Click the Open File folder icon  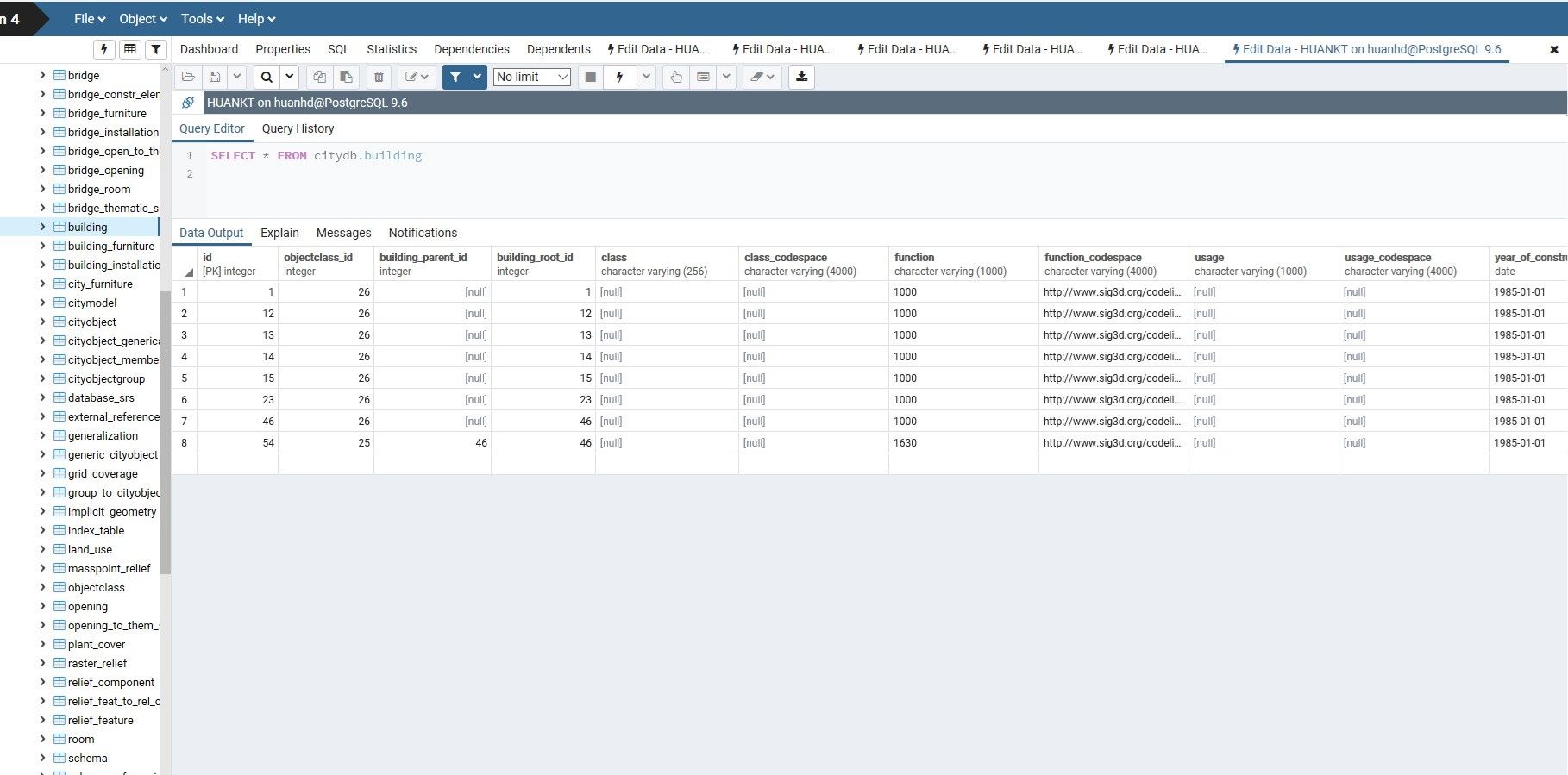click(x=188, y=77)
